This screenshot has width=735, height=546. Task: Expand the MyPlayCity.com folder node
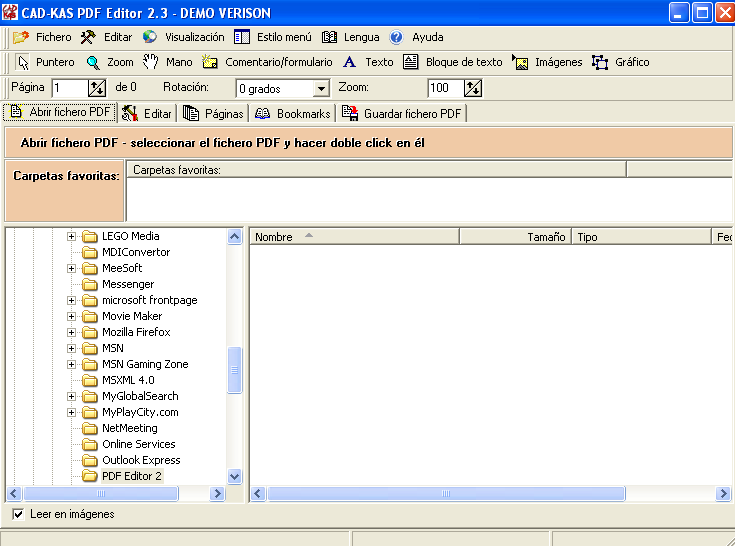71,412
